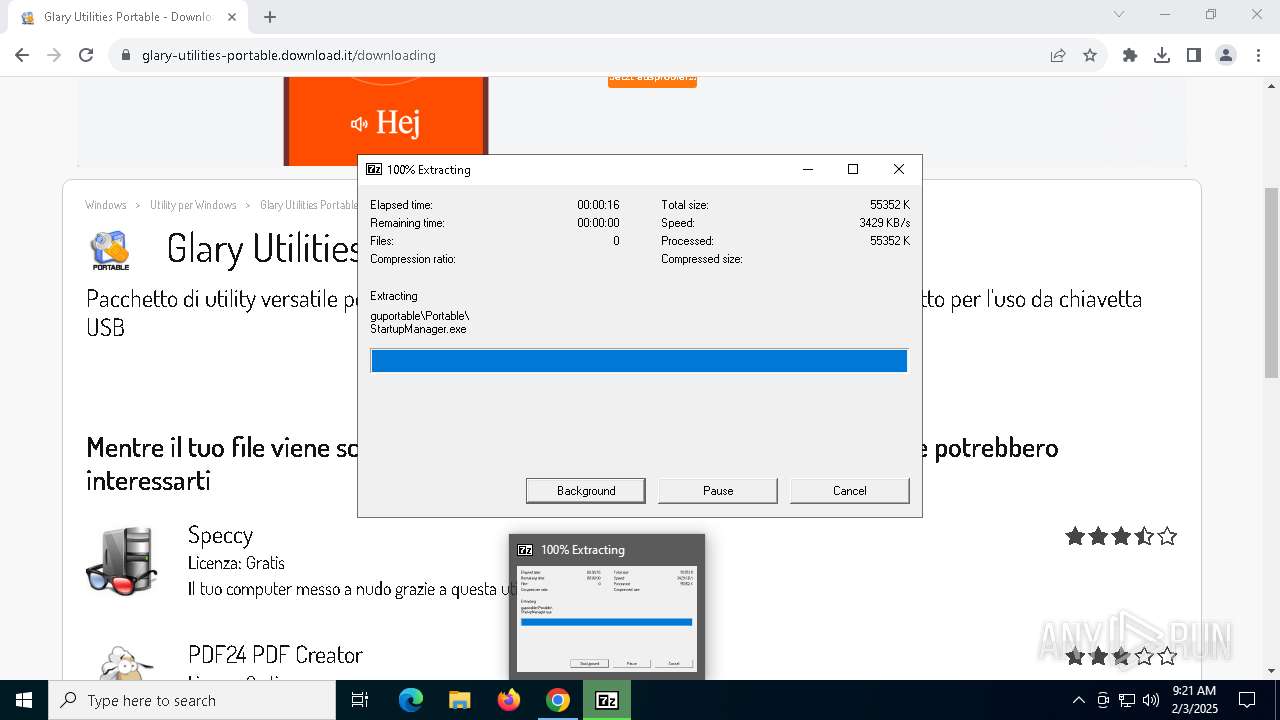Viewport: 1280px width, 720px height.
Task: Click the page vertical scrollbar
Action: (x=1271, y=282)
